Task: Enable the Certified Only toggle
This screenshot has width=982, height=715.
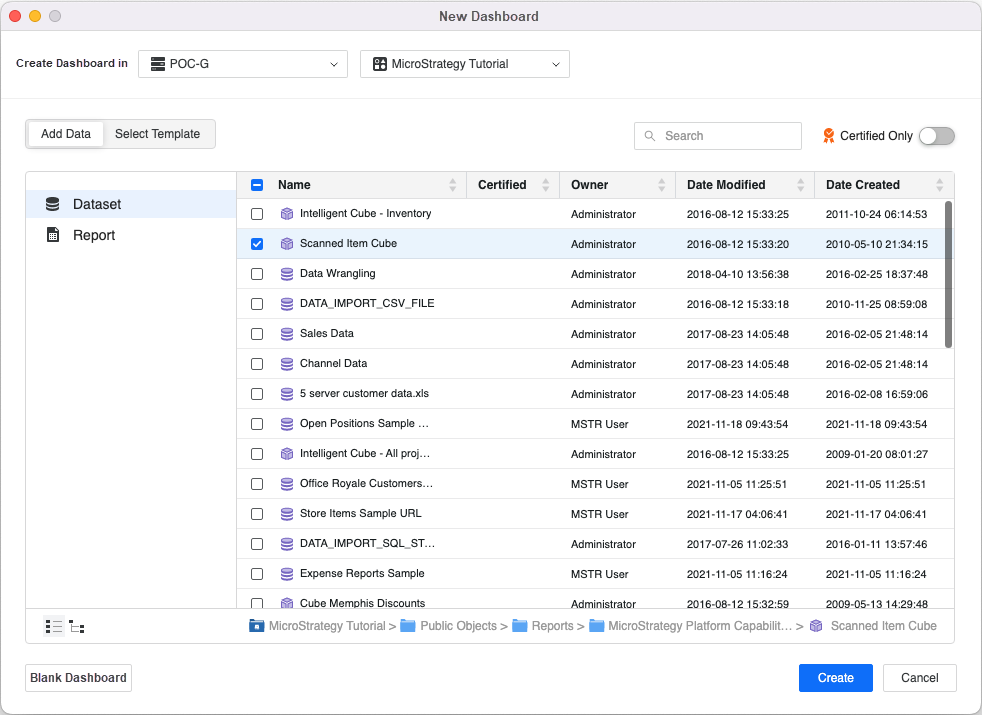Action: coord(937,136)
